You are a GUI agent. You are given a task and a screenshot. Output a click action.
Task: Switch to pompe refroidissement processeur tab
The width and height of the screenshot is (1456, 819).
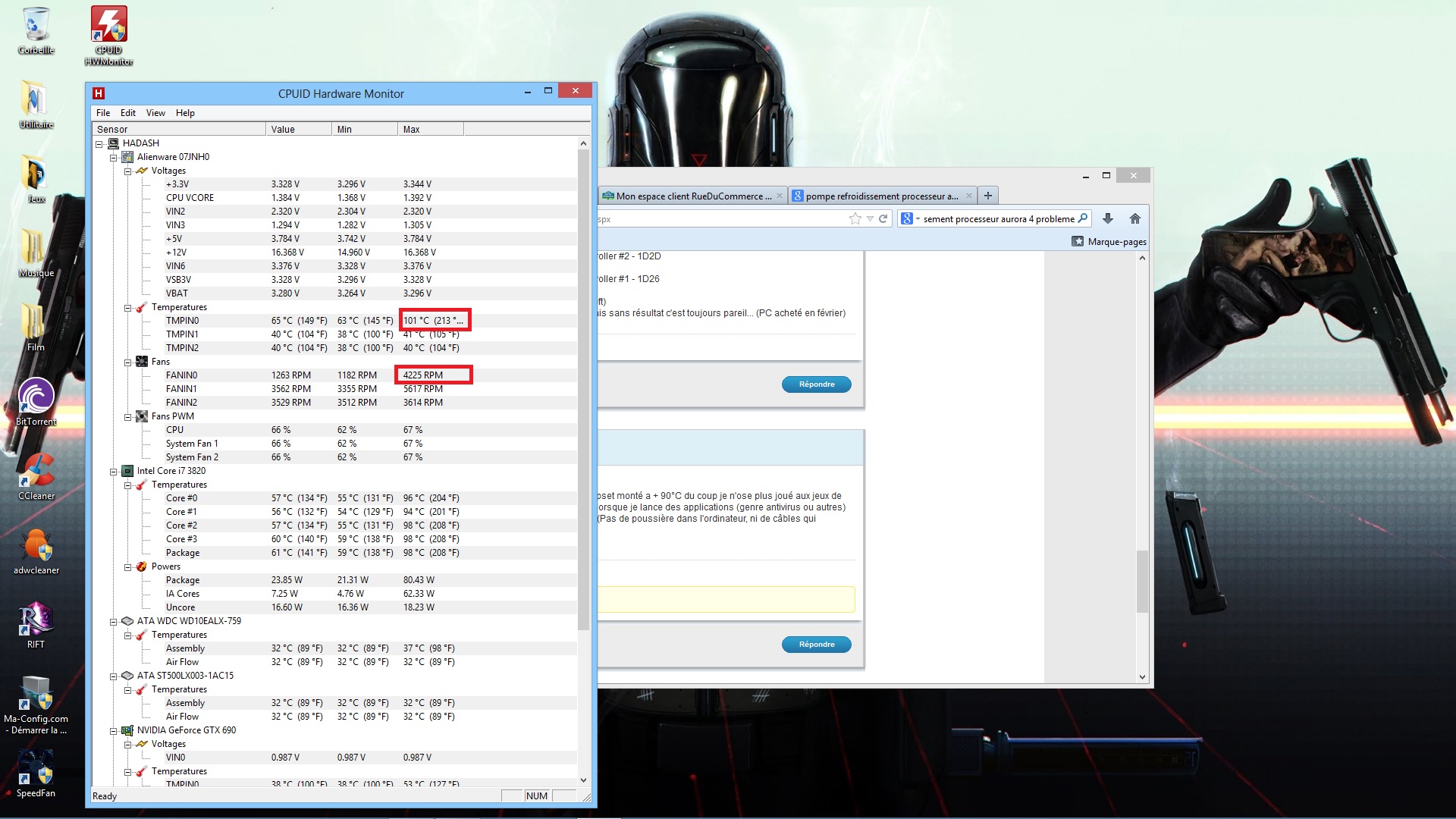tap(881, 196)
